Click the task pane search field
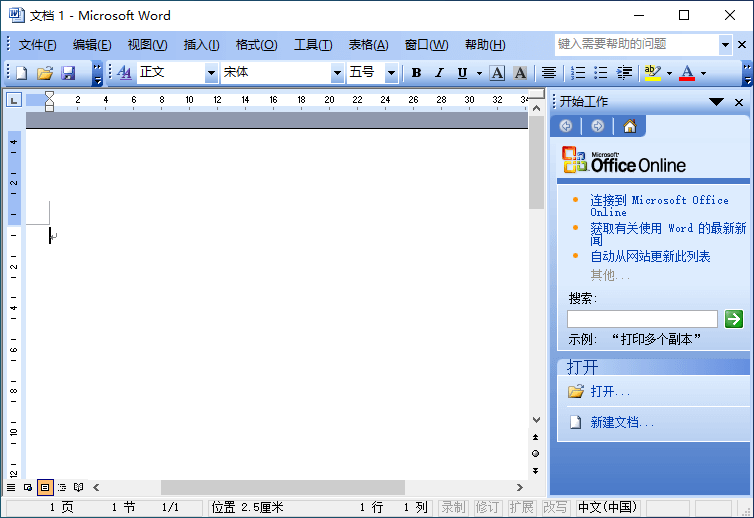Viewport: 754px width, 518px height. click(642, 318)
